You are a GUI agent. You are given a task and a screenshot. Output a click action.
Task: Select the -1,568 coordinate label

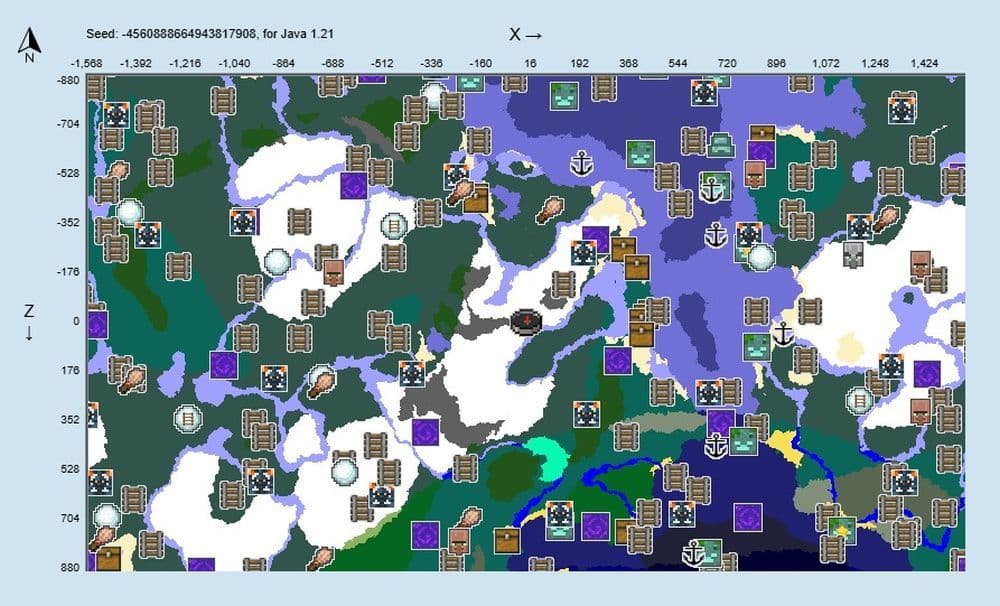point(85,60)
